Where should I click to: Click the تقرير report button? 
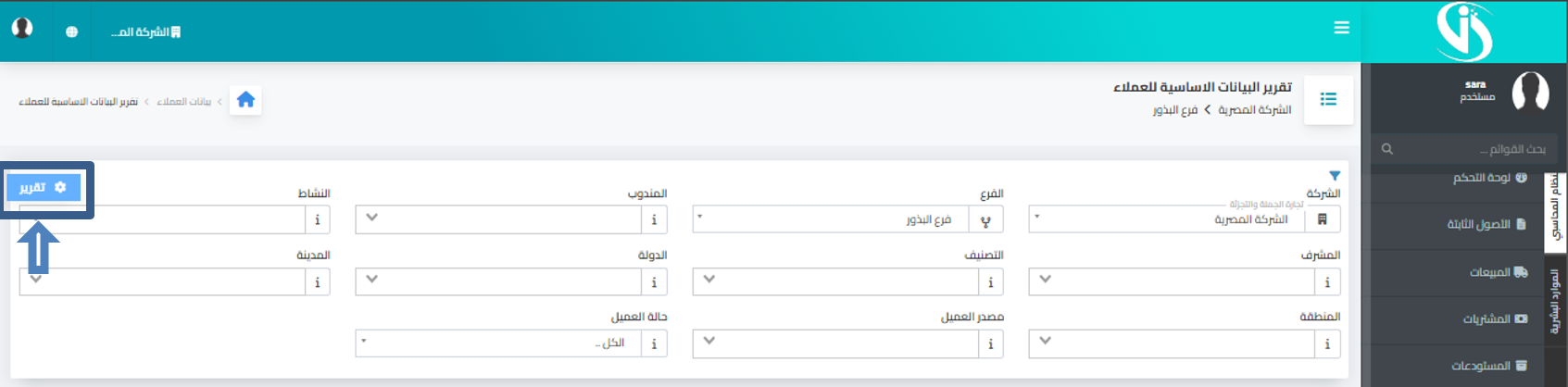click(44, 187)
